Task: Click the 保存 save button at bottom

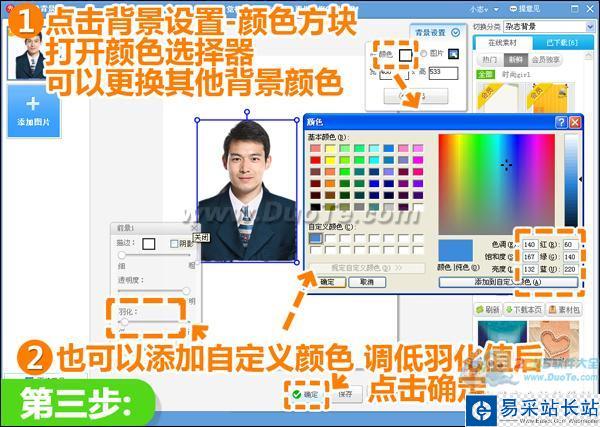Action: pyautogui.click(x=345, y=394)
